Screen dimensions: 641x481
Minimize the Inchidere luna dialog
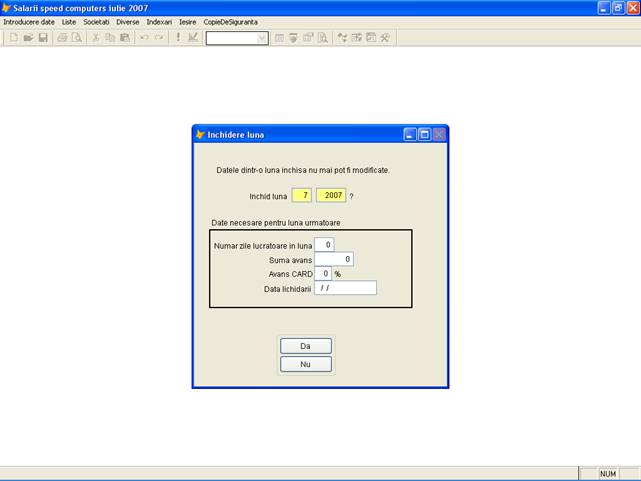coord(410,134)
